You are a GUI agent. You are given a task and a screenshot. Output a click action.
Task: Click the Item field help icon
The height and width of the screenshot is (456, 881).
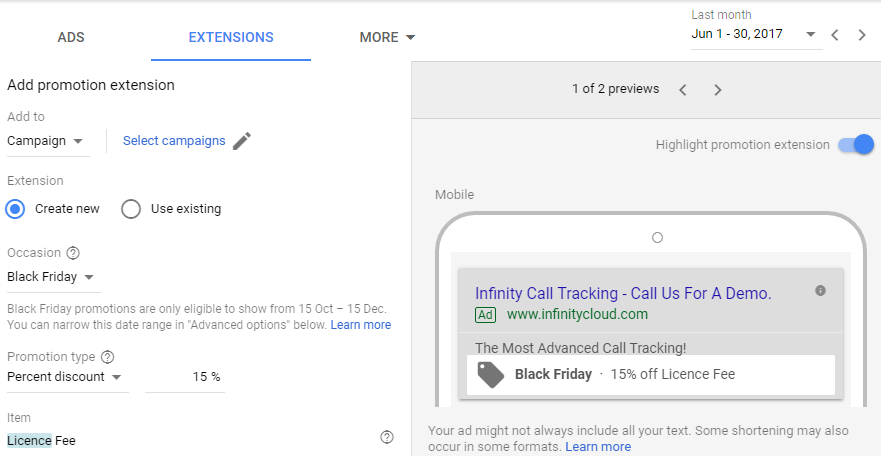point(387,437)
